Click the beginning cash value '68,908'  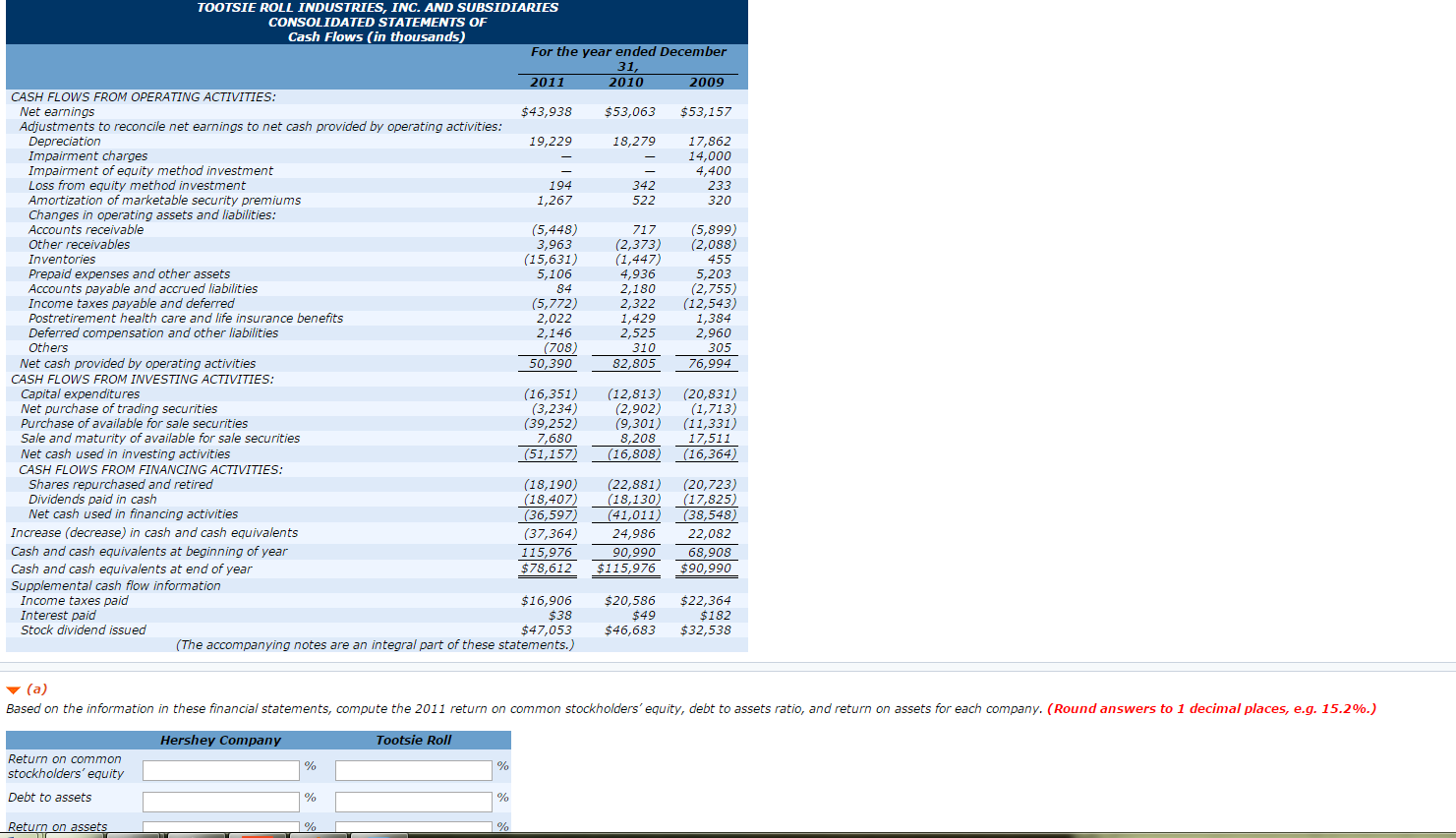coord(709,552)
